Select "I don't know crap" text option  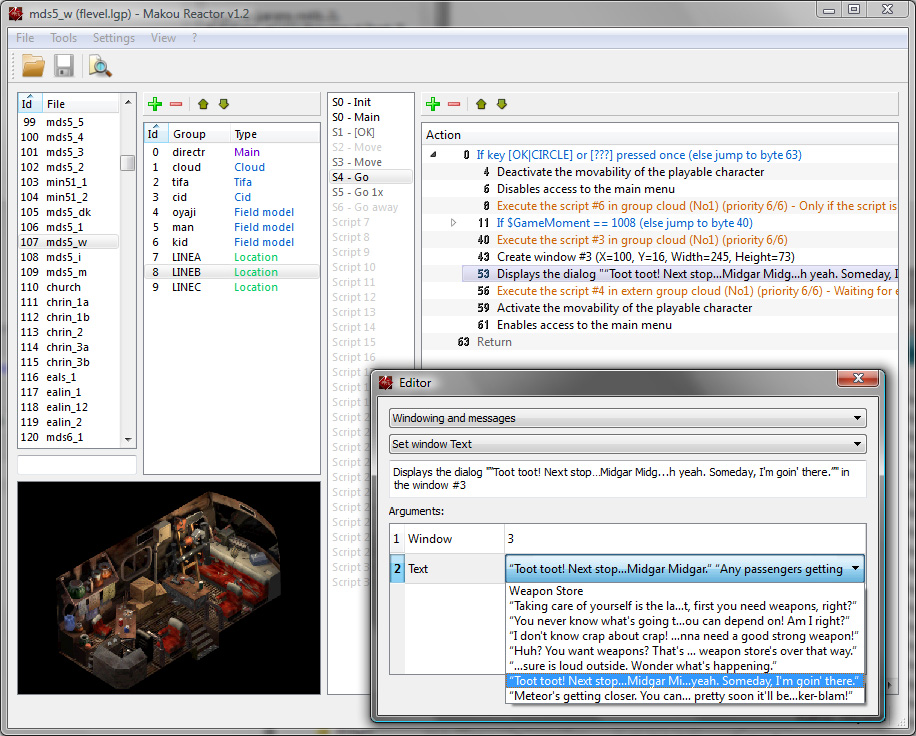pyautogui.click(x=685, y=636)
